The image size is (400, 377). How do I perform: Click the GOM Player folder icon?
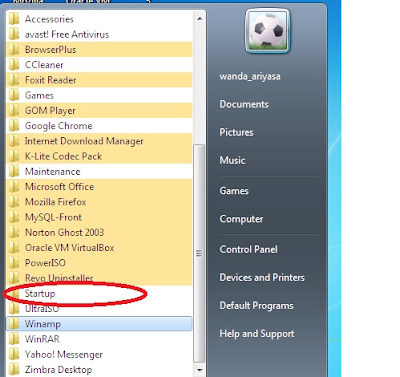(14, 111)
